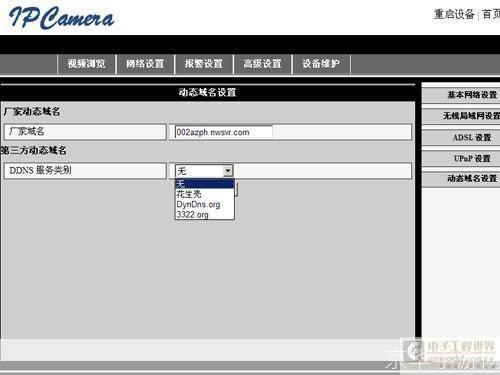
Task: Open the 网络设置 tab
Action: [x=145, y=64]
